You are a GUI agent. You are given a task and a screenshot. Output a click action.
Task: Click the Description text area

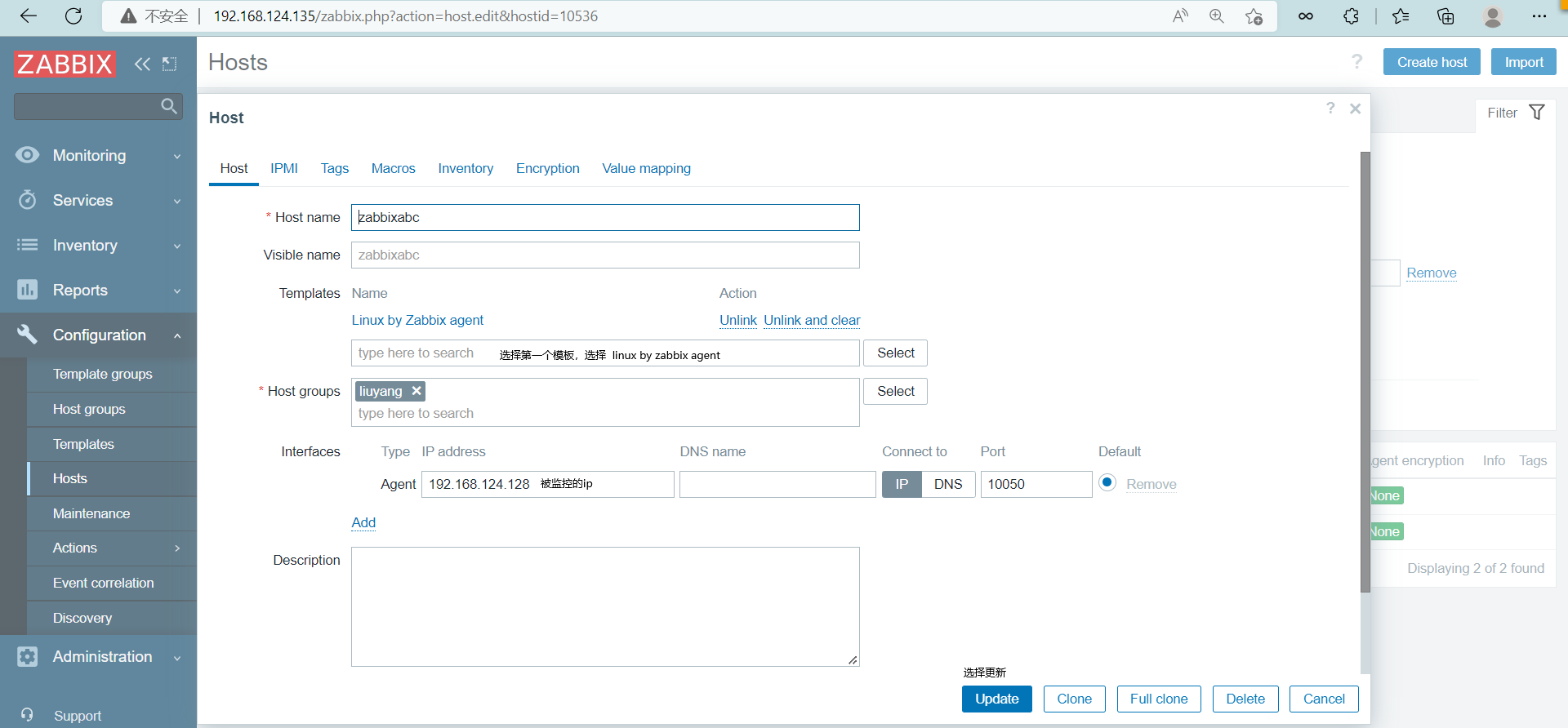click(x=605, y=606)
